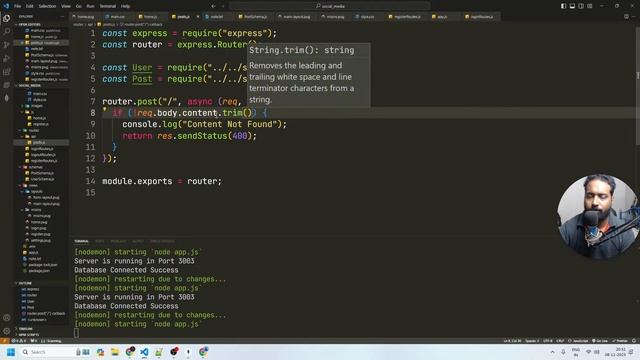This screenshot has width=640, height=360.
Task: Open Source Control view in activity bar
Action: 7,45
